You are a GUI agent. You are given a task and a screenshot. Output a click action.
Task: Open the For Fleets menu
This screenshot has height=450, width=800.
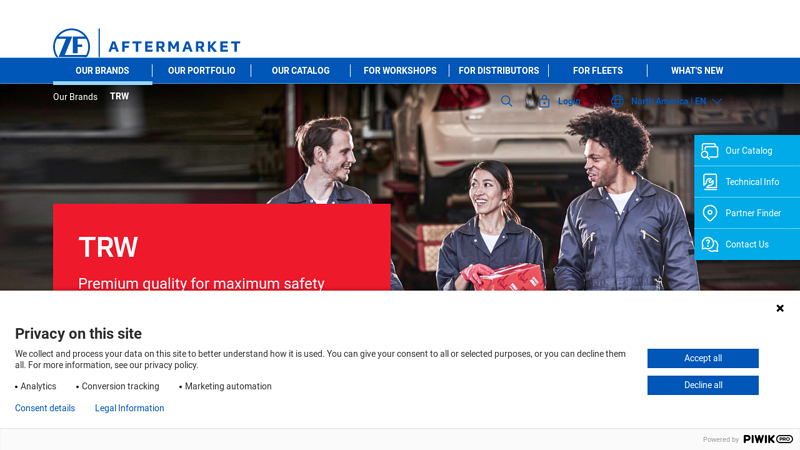597,71
